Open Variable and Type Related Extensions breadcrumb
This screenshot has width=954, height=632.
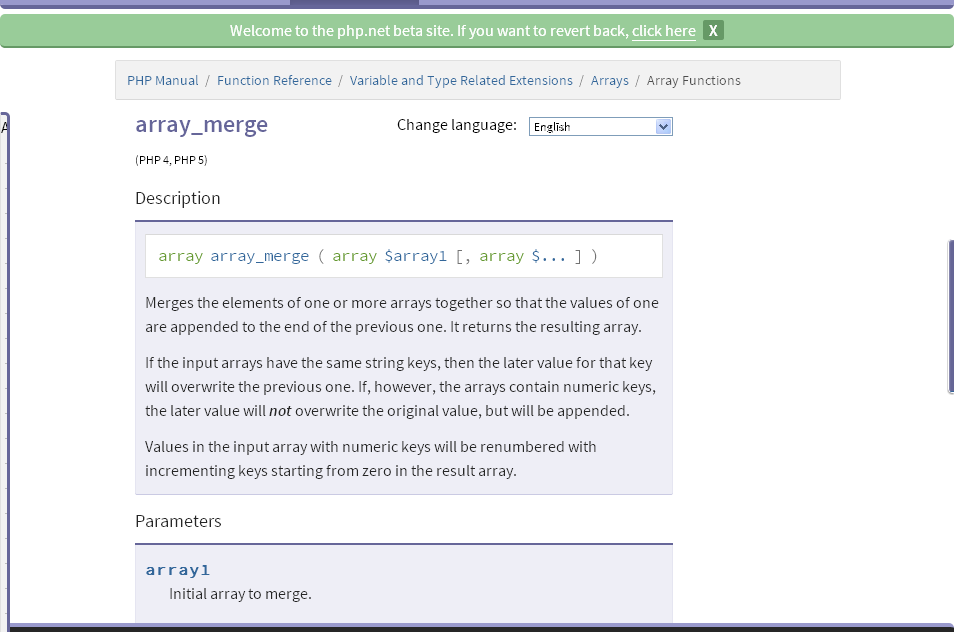461,80
